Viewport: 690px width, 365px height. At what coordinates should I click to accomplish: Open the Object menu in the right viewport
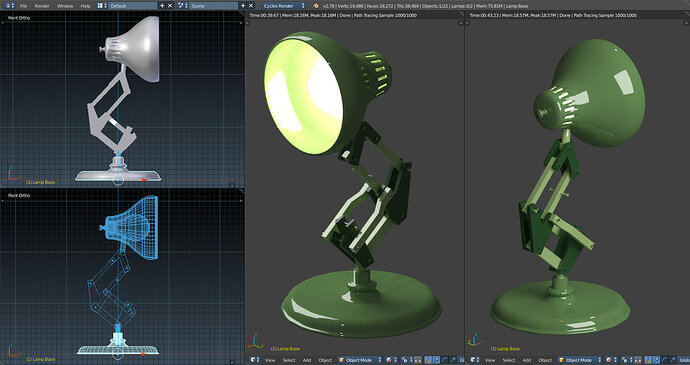545,360
